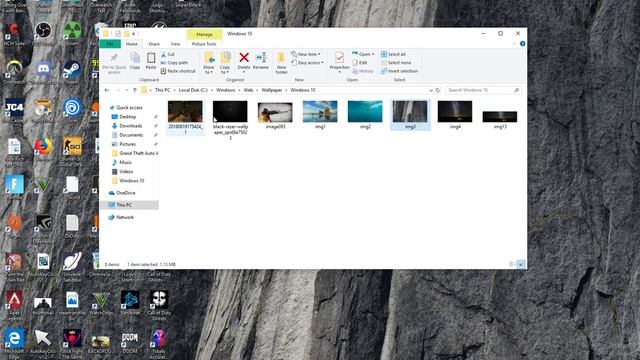Viewport: 640px width, 360px height.
Task: Open the Easy access dropdown
Action: tap(308, 63)
